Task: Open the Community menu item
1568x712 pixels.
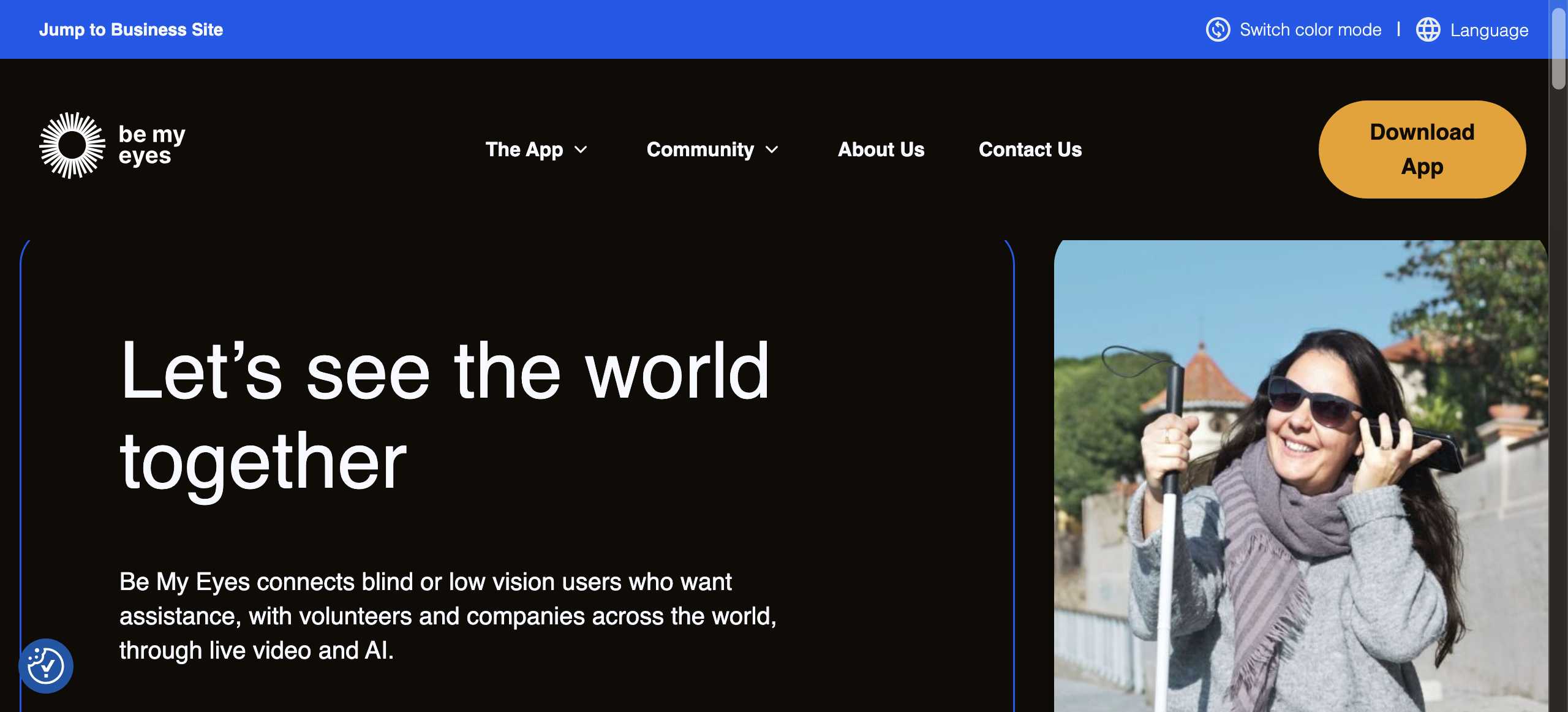Action: pos(700,150)
